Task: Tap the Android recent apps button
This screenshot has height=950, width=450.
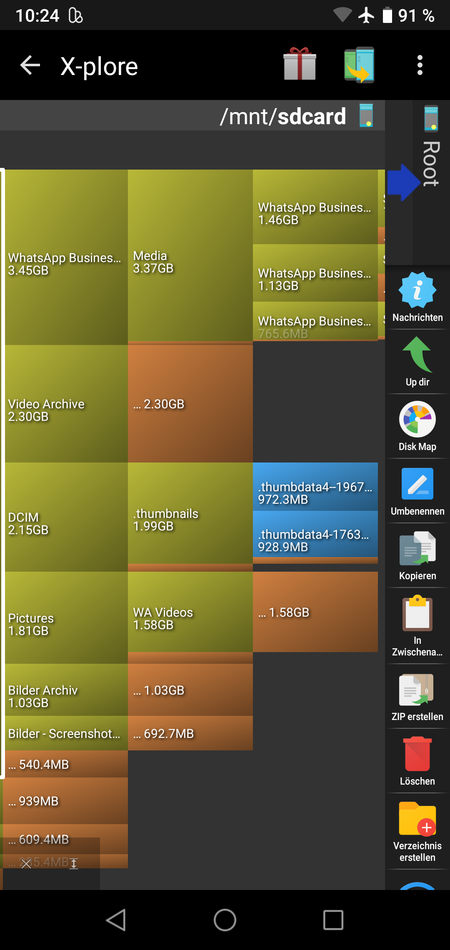Action: coord(333,920)
